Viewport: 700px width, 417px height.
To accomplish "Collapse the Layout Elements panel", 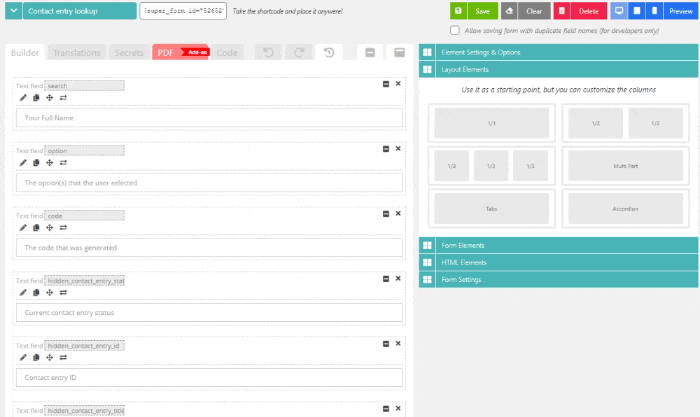I will pos(558,69).
